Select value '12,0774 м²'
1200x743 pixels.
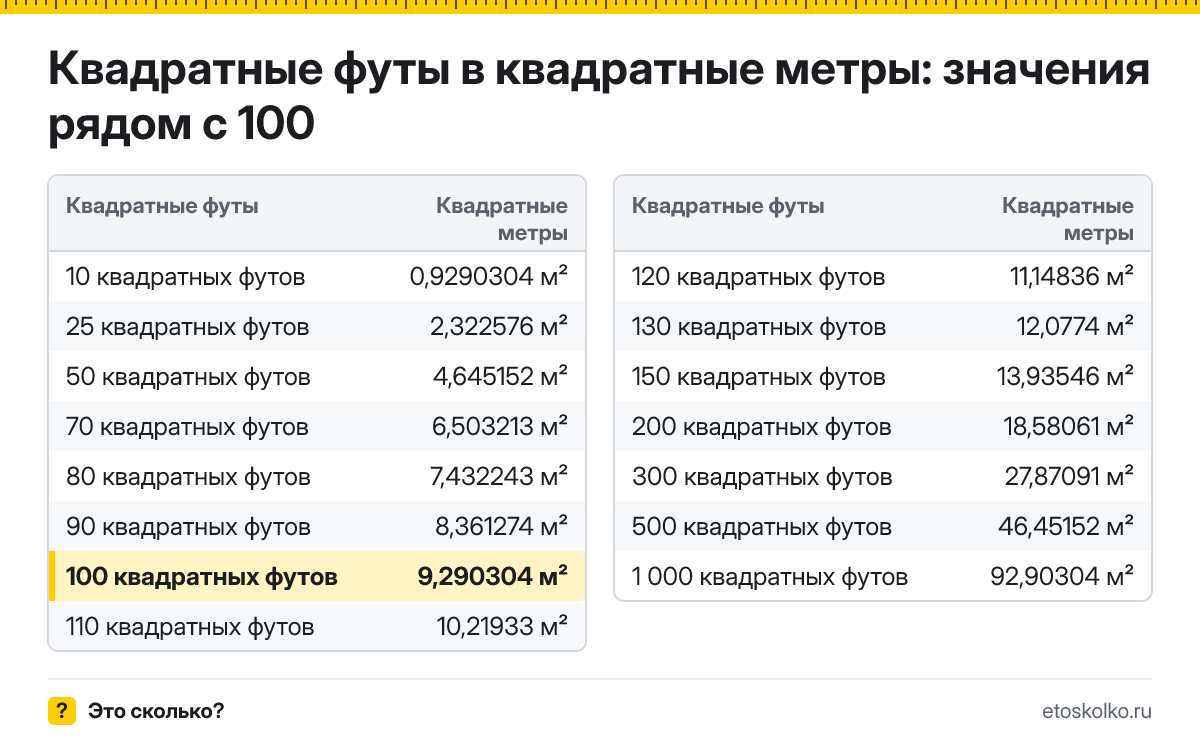coord(1075,327)
